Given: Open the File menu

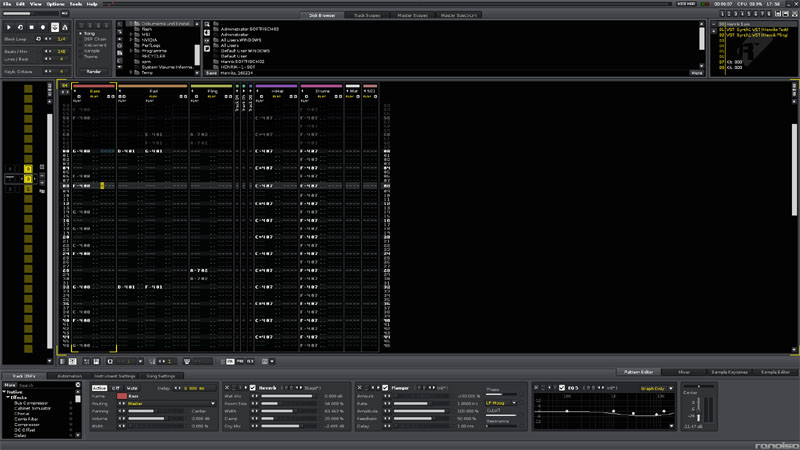Looking at the screenshot, I should [x=7, y=4].
